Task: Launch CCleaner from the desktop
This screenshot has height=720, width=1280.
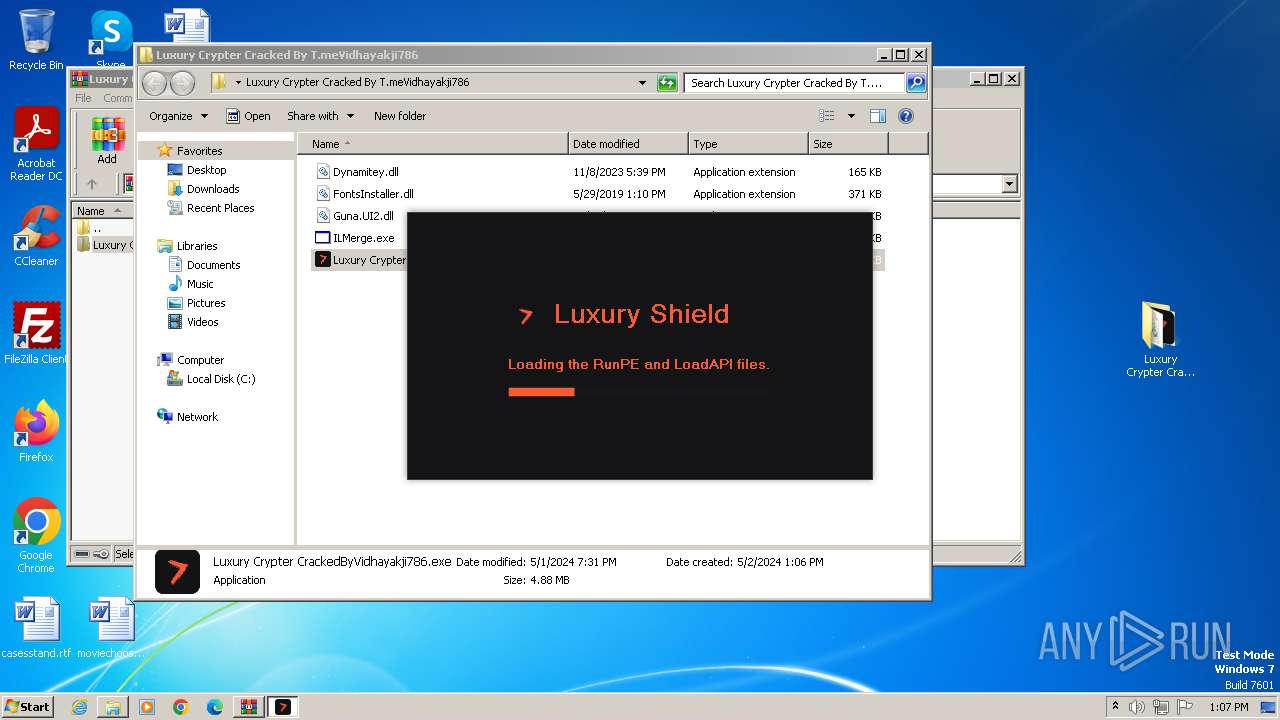Action: pos(36,236)
